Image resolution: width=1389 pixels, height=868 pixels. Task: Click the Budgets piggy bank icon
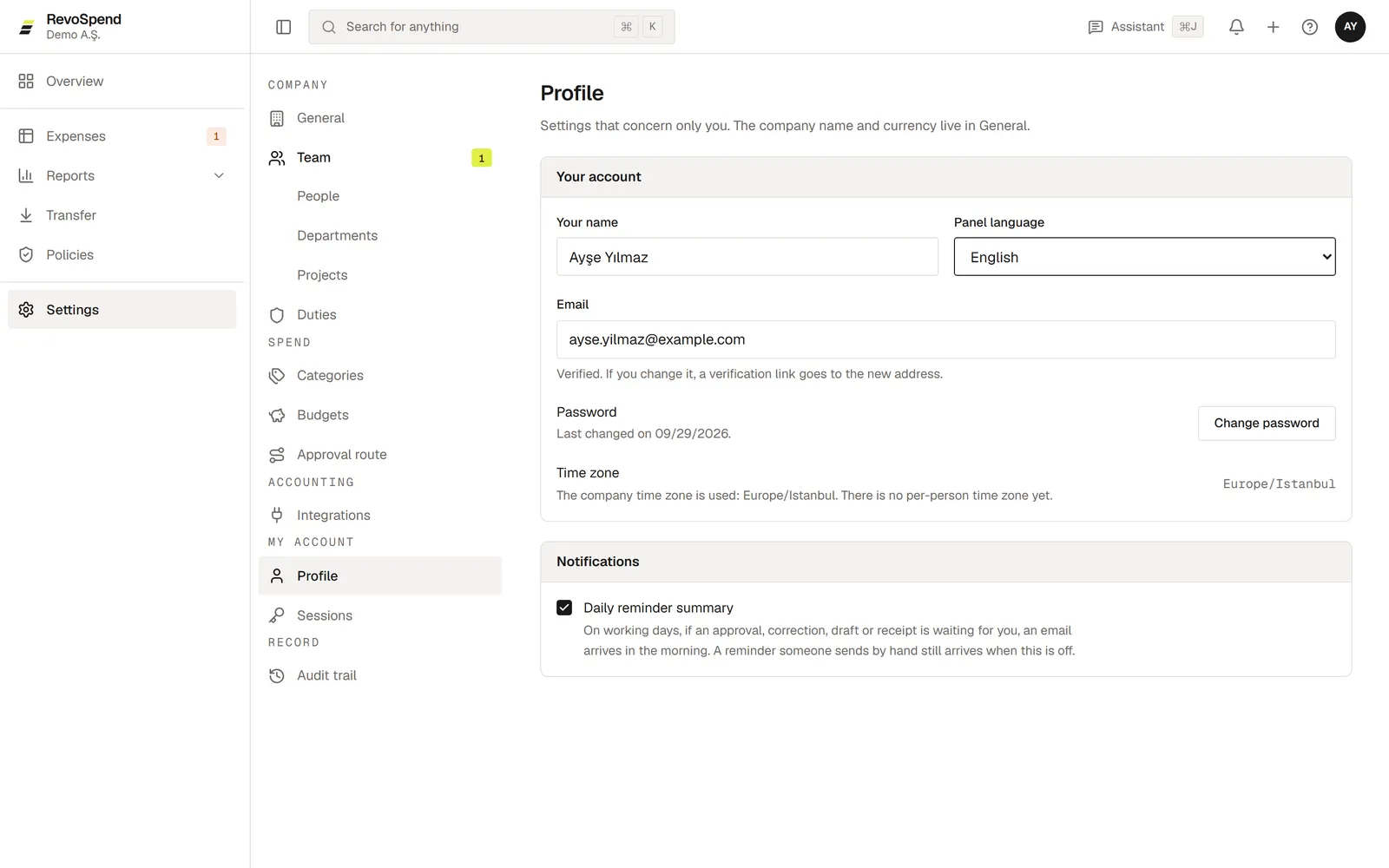tap(277, 415)
